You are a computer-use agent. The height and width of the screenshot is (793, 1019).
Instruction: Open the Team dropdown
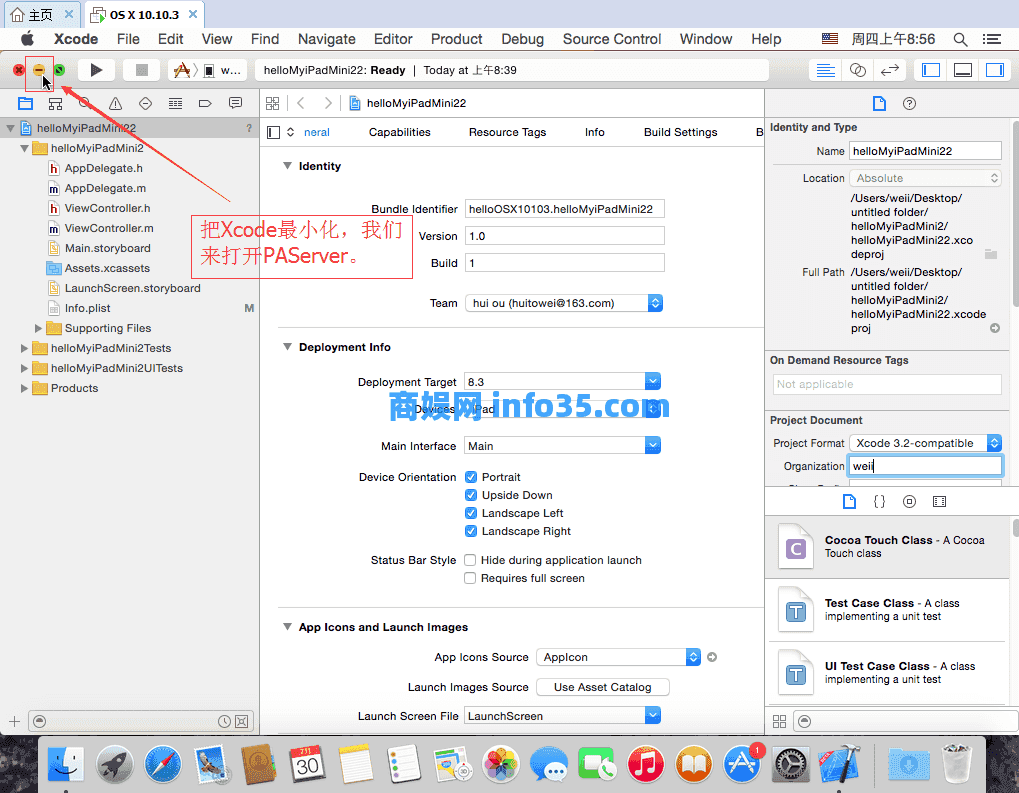coord(564,303)
